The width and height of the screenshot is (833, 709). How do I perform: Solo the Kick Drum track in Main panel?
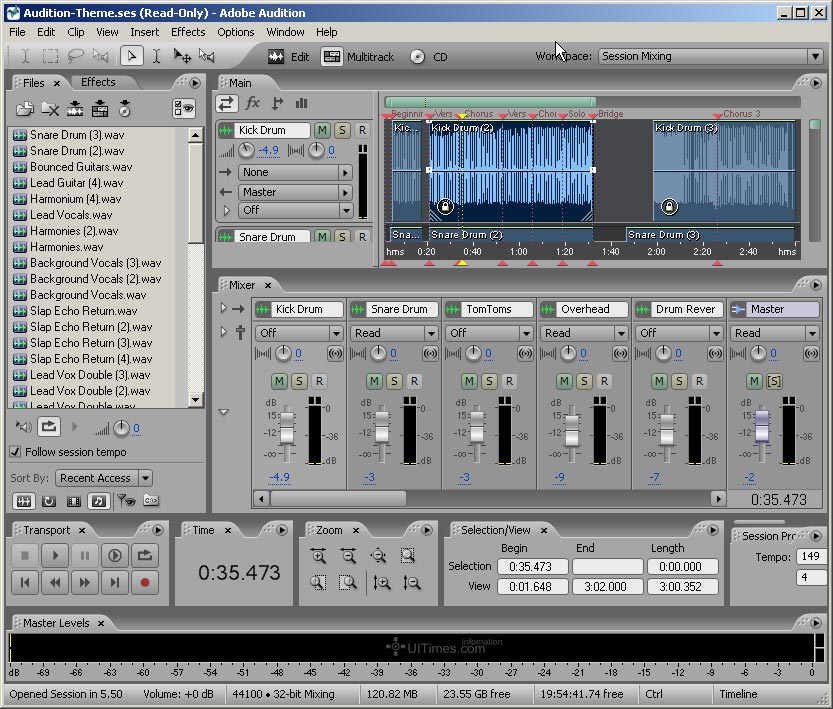342,130
